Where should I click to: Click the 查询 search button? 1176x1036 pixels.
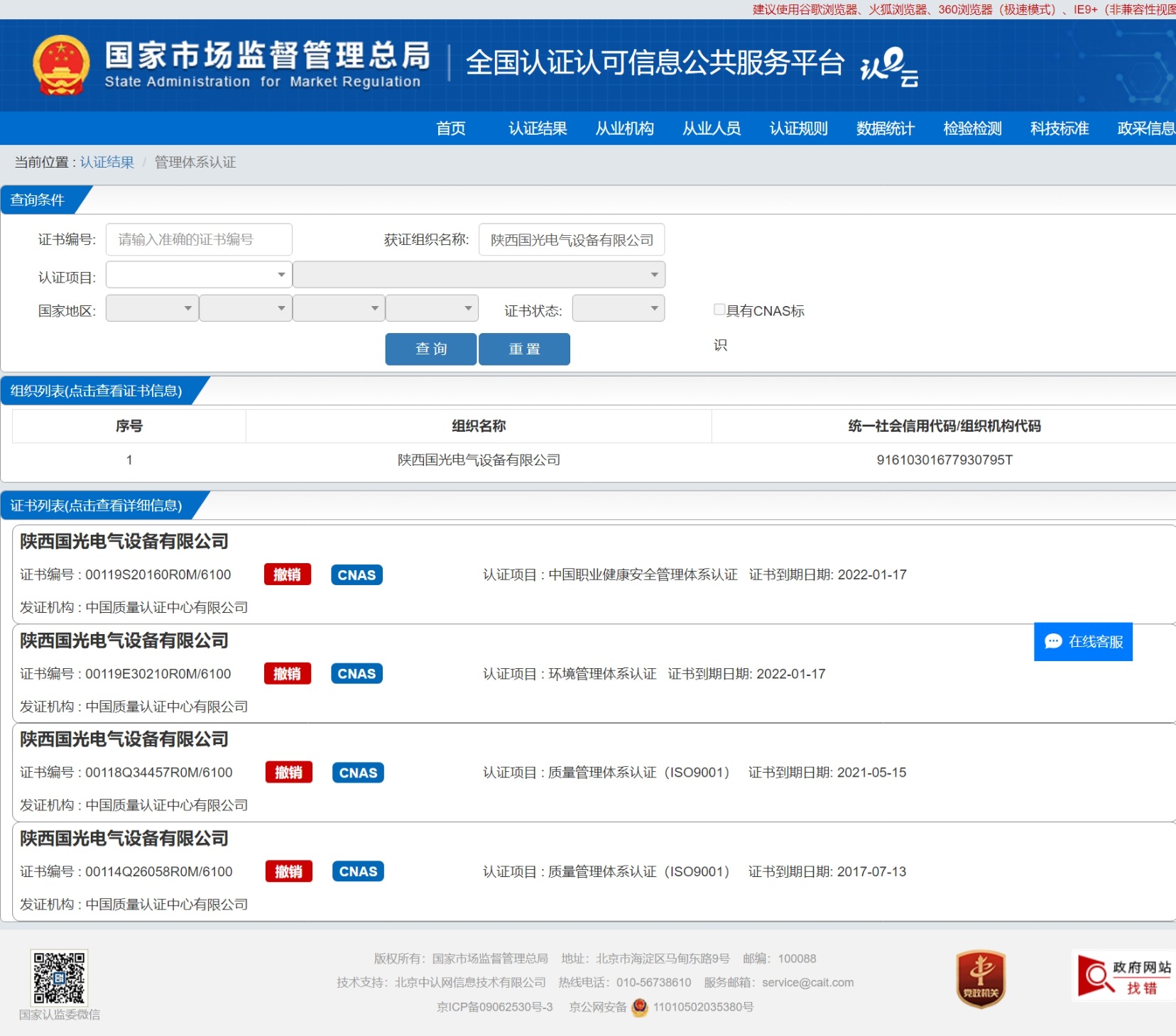(431, 349)
